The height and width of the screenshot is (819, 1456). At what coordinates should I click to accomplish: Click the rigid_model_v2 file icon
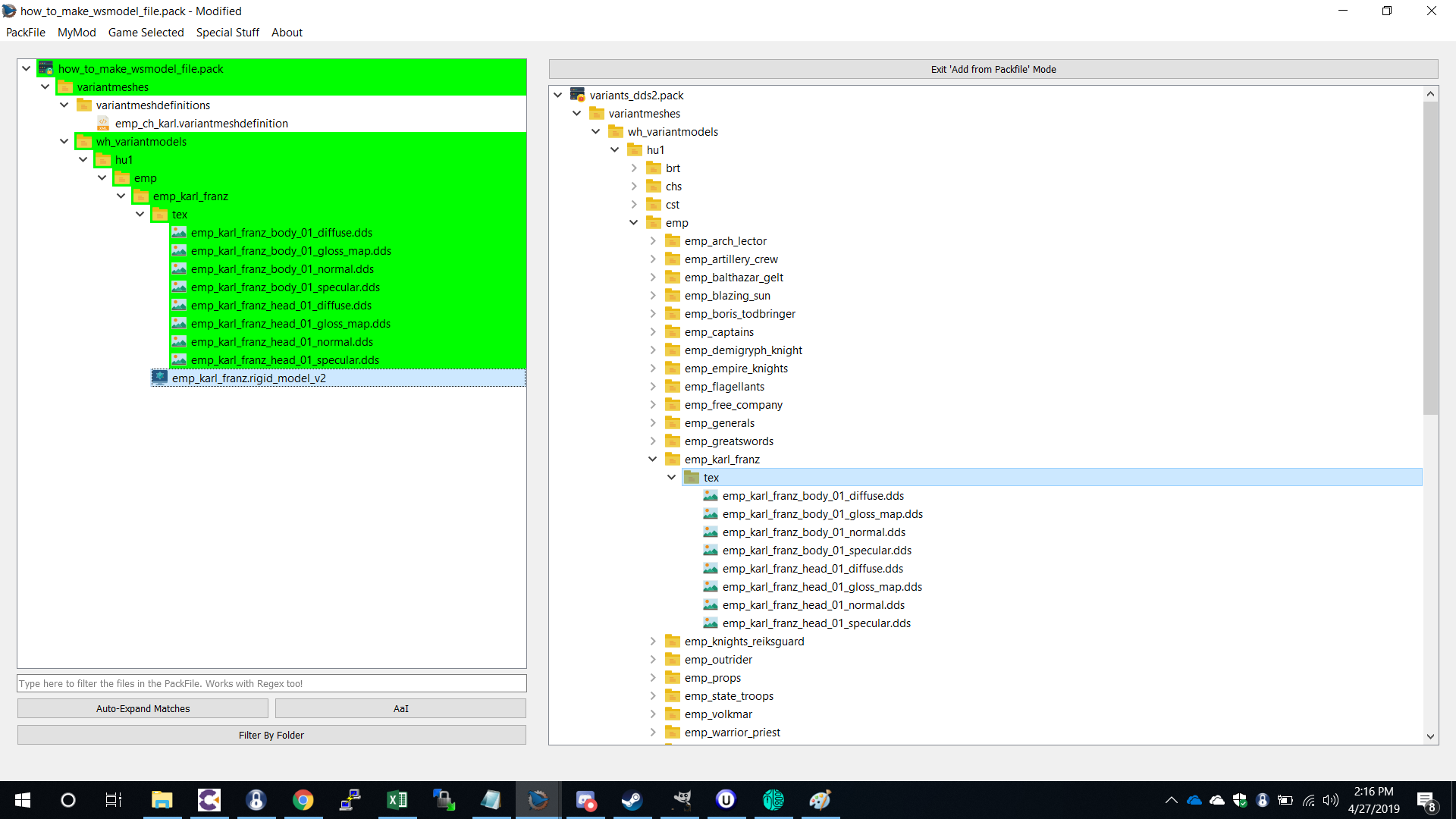[x=160, y=378]
